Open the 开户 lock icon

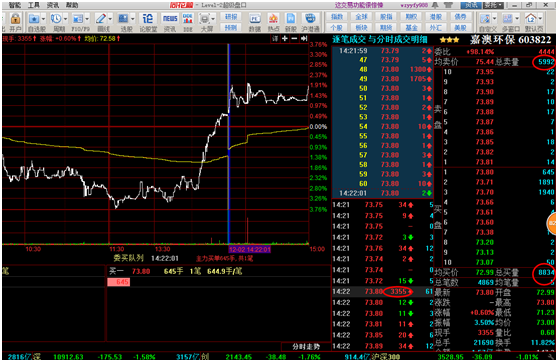pos(15,19)
